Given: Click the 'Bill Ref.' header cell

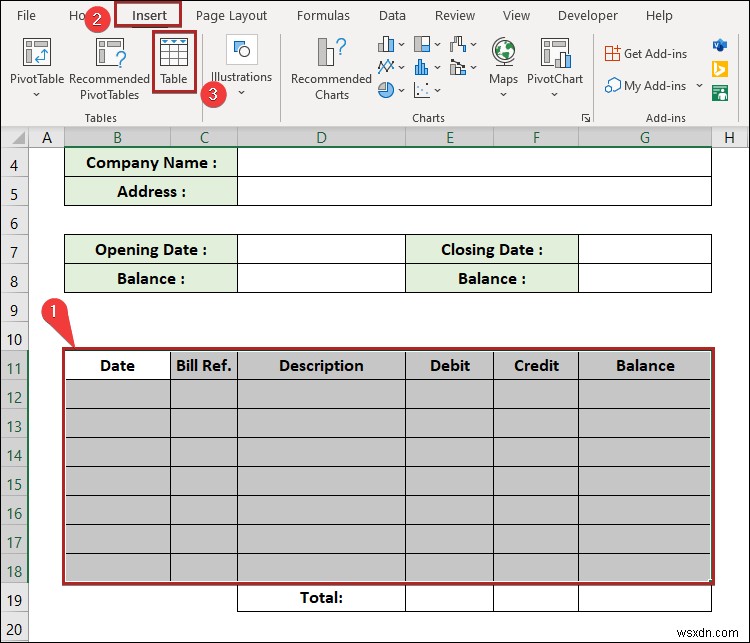Looking at the screenshot, I should point(204,366).
